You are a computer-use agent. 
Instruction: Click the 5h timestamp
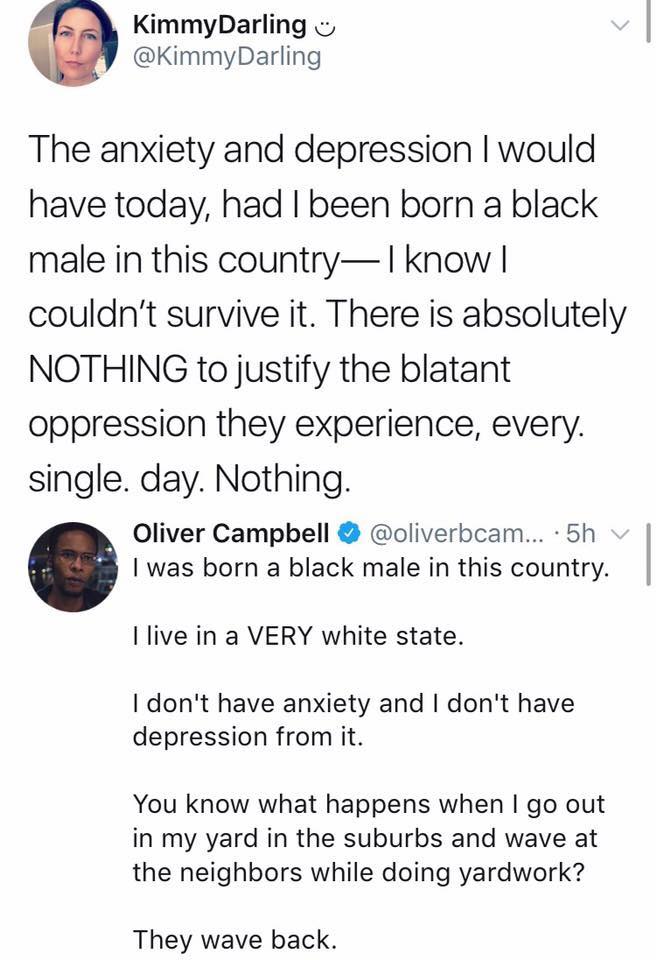(x=581, y=533)
